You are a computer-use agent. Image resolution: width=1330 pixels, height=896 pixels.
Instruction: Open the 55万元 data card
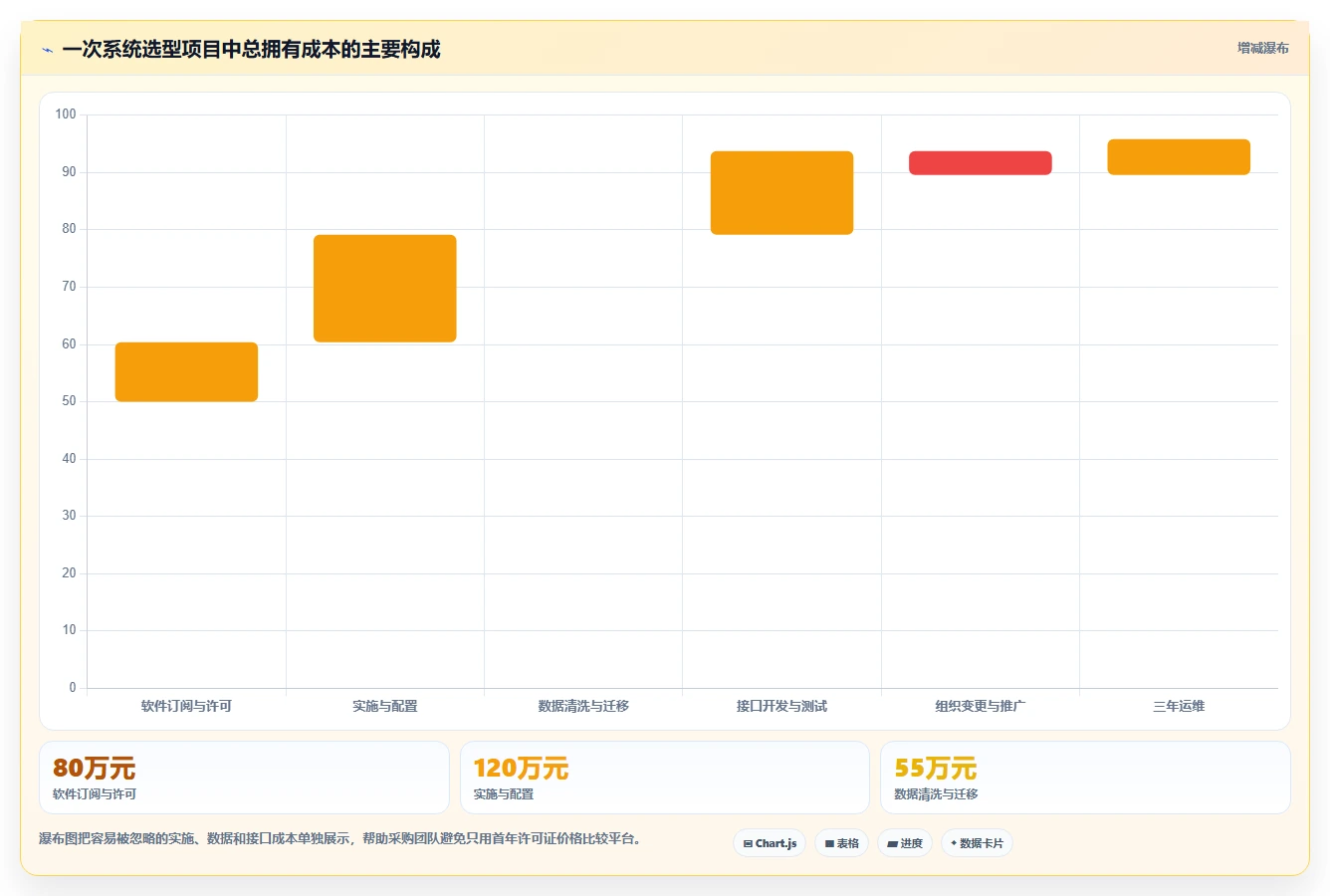pyautogui.click(x=1085, y=778)
